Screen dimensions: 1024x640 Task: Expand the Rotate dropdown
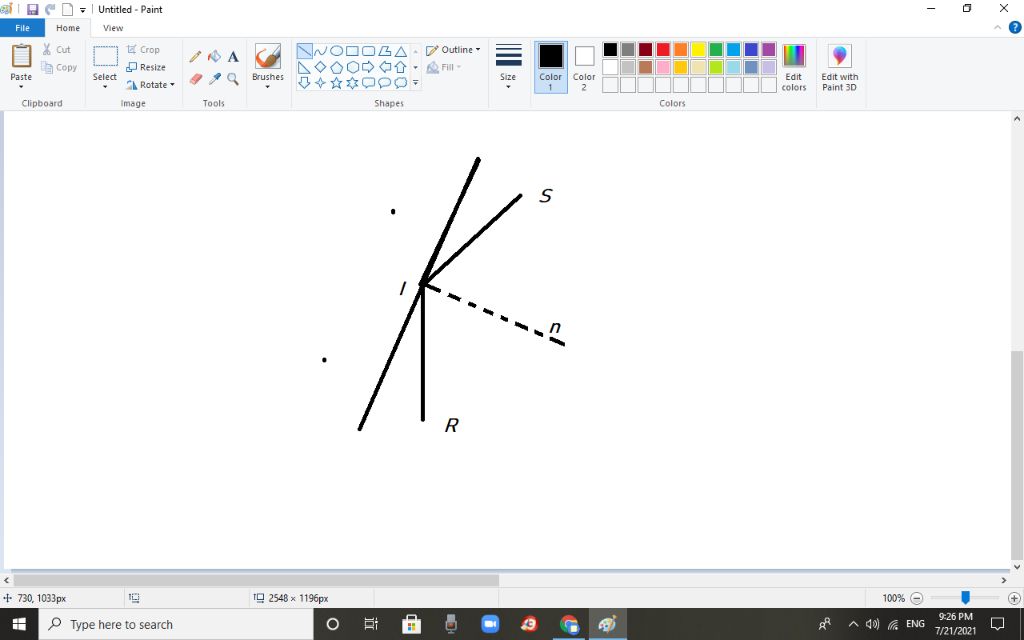172,85
